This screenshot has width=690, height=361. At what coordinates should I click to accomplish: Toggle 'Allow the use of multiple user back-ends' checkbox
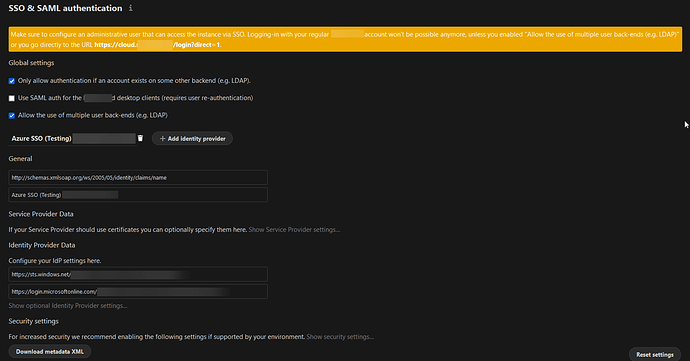(12, 115)
